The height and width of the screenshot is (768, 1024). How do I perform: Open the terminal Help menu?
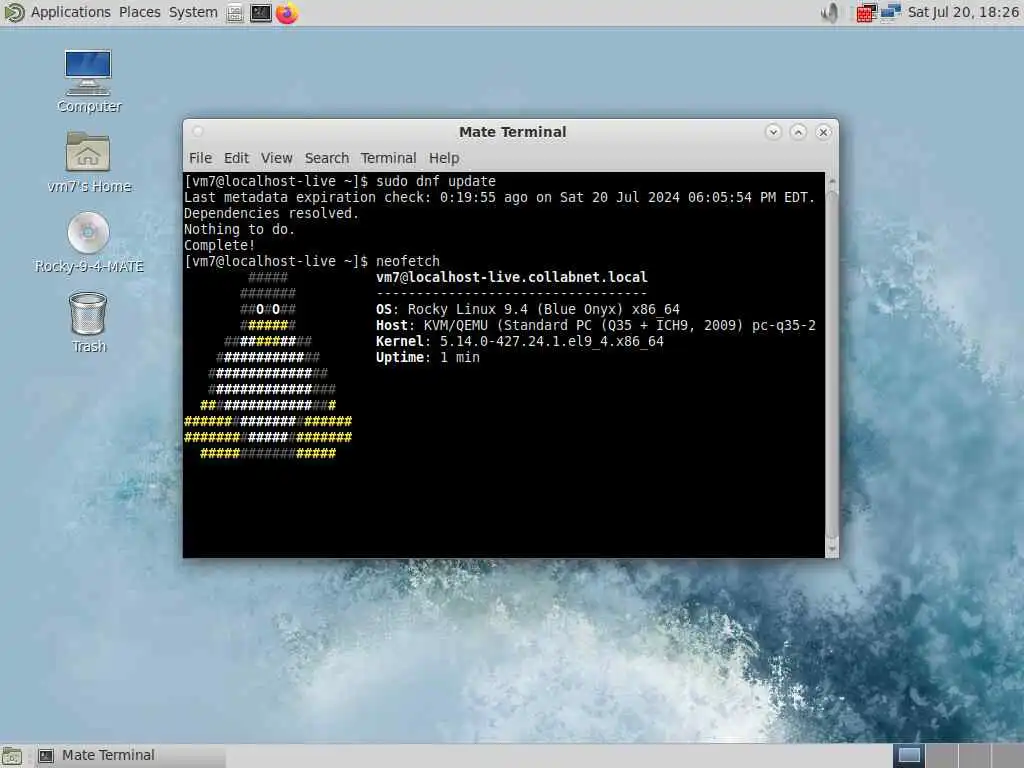444,158
